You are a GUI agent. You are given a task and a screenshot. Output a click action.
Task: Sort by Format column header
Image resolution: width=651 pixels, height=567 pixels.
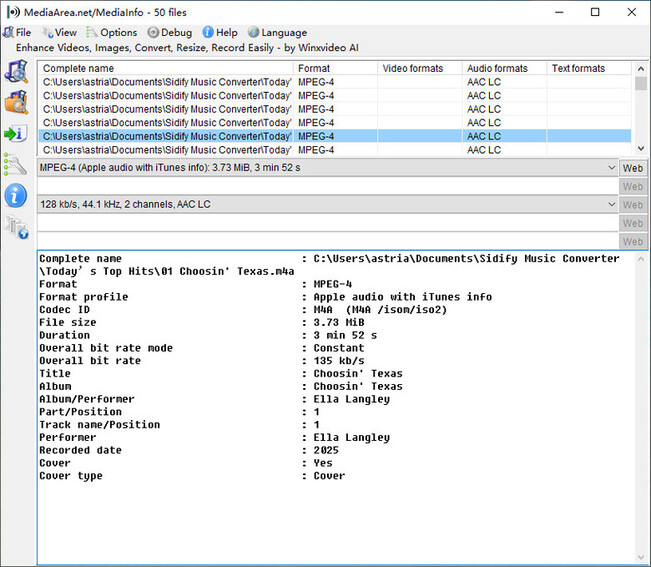(335, 68)
